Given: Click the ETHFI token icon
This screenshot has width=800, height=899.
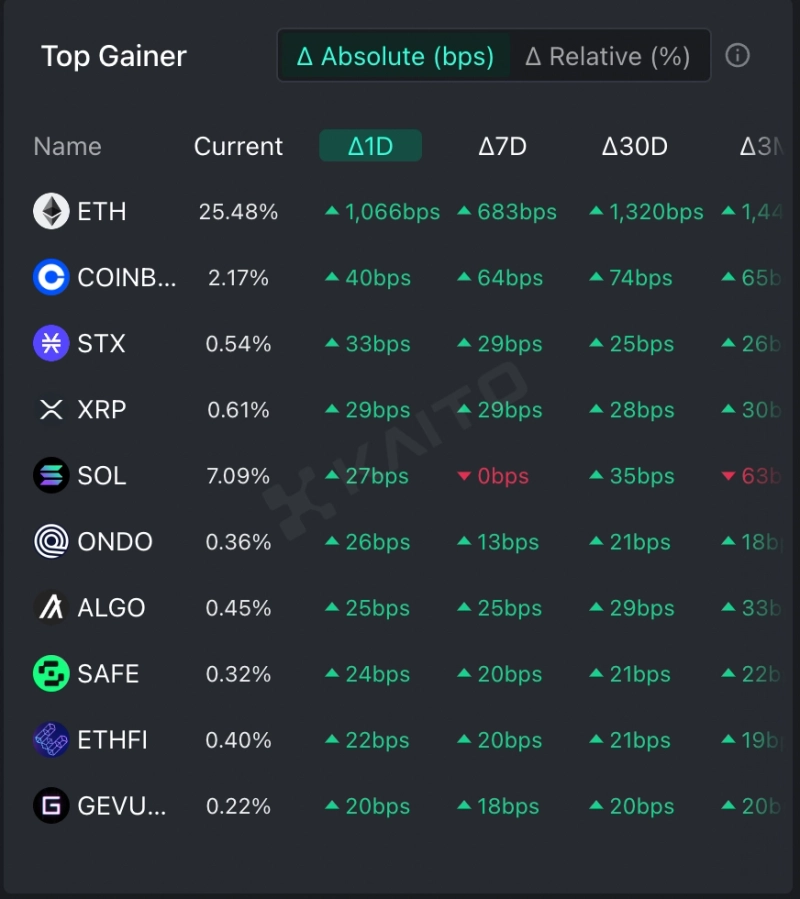Looking at the screenshot, I should pos(51,739).
